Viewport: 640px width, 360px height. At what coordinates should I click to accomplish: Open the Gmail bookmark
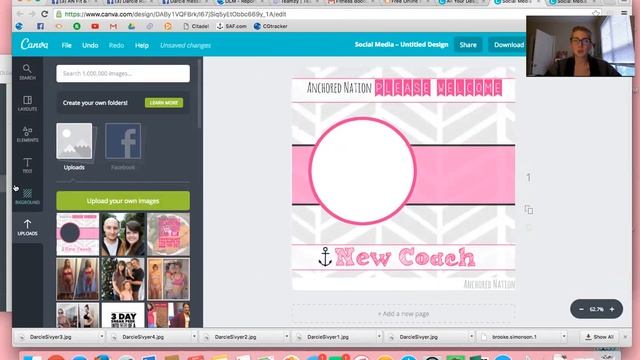(x=113, y=26)
